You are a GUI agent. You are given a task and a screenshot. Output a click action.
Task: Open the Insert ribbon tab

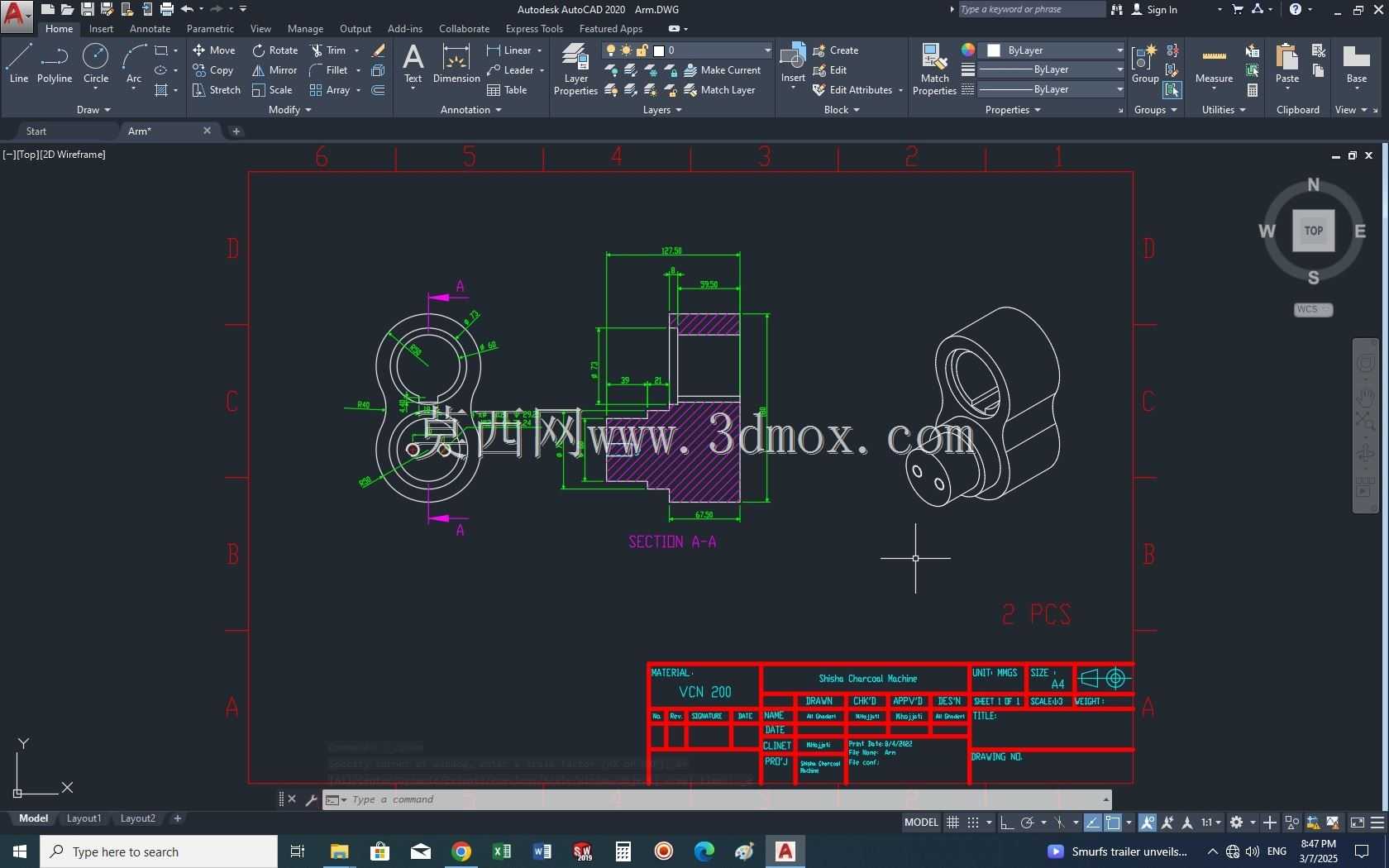pos(101,29)
